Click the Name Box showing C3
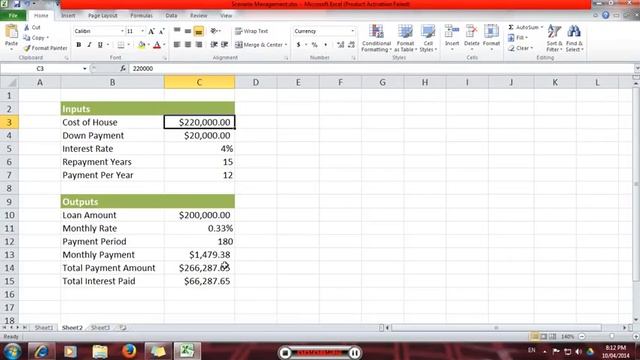The height and width of the screenshot is (360, 640). (x=40, y=69)
